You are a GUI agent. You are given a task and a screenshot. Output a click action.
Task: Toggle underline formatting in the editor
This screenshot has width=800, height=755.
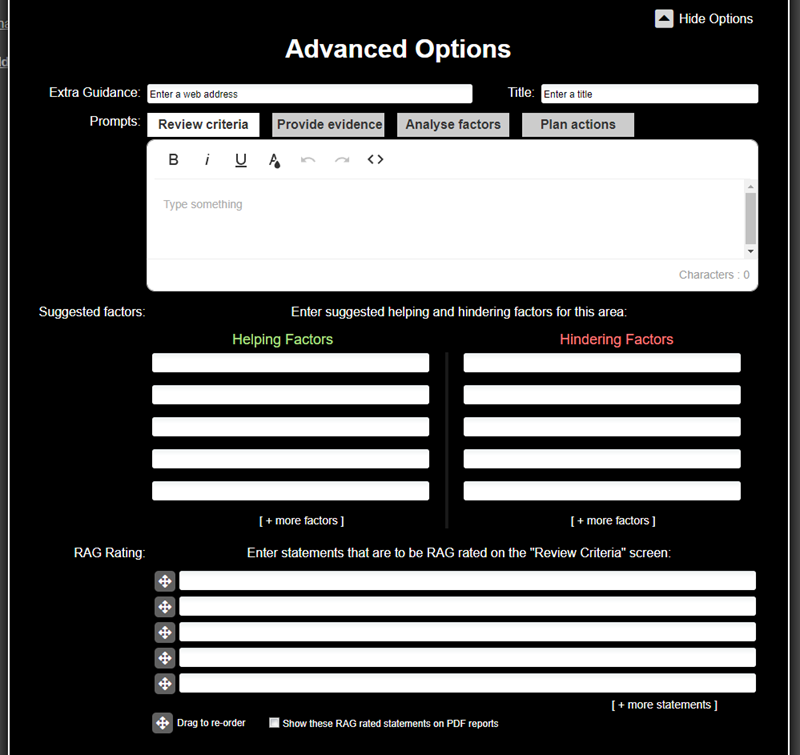[x=240, y=160]
